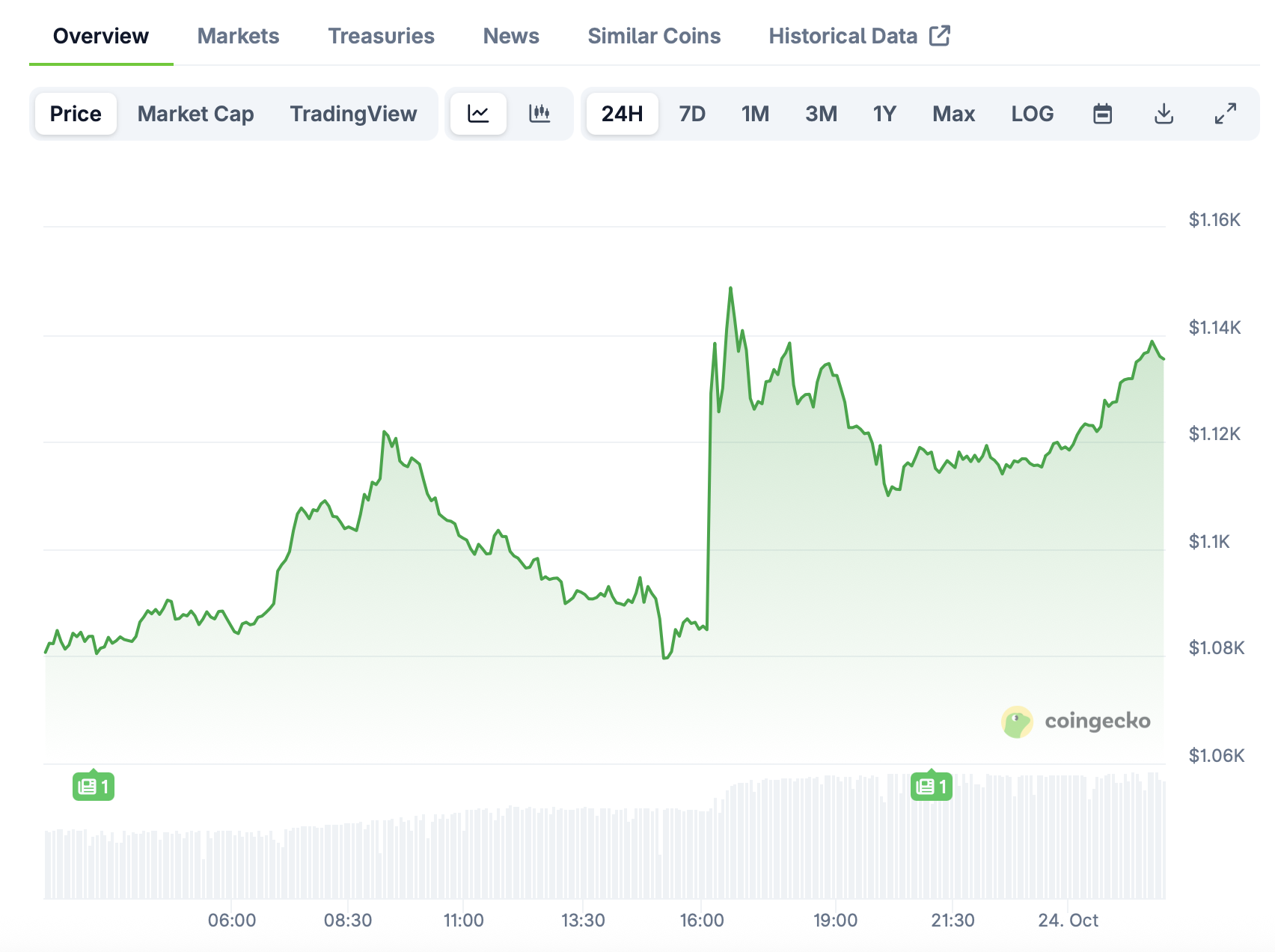Select the Price chart mode
1275x952 pixels.
76,114
